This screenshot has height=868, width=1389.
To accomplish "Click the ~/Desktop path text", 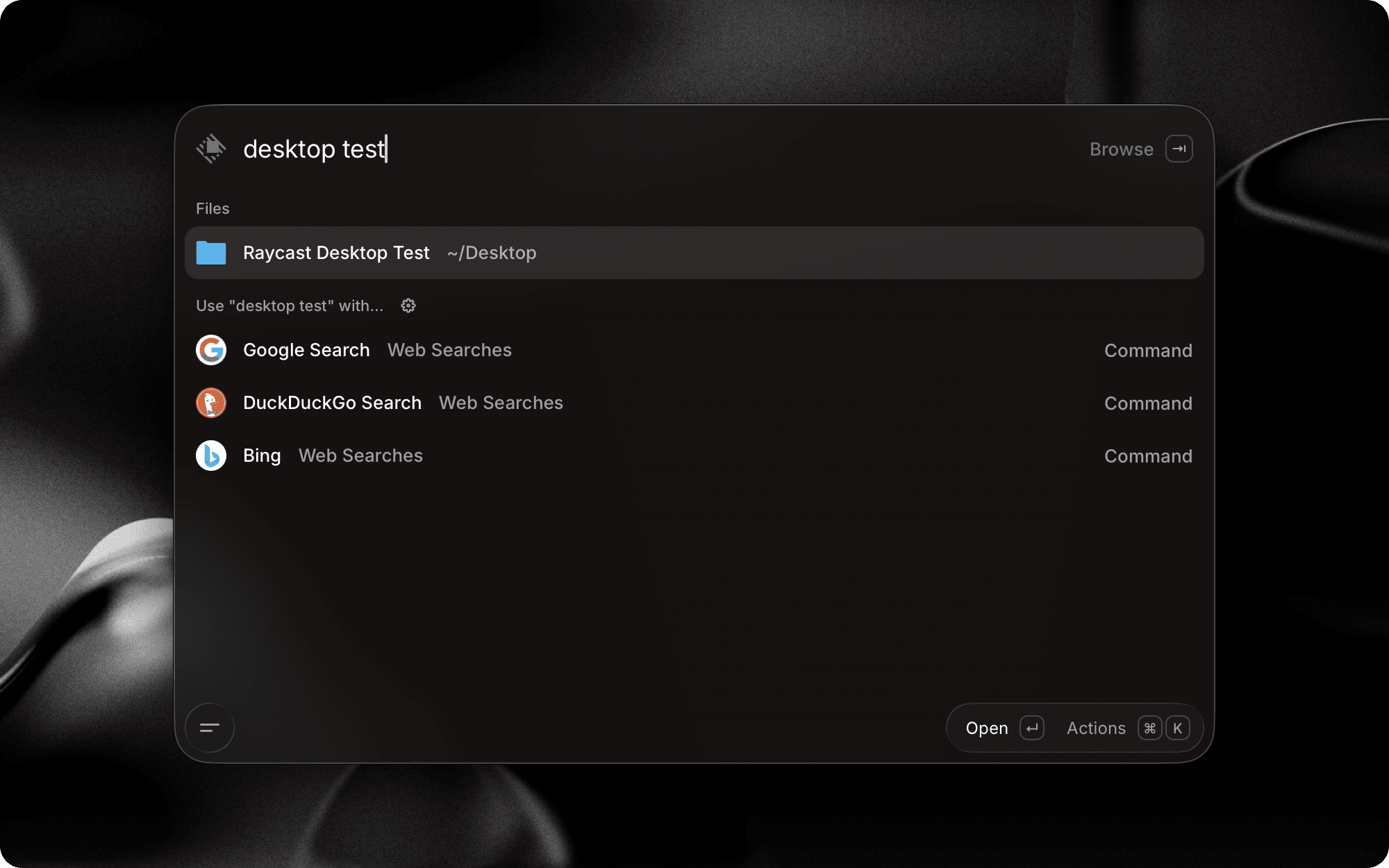I will (x=492, y=253).
